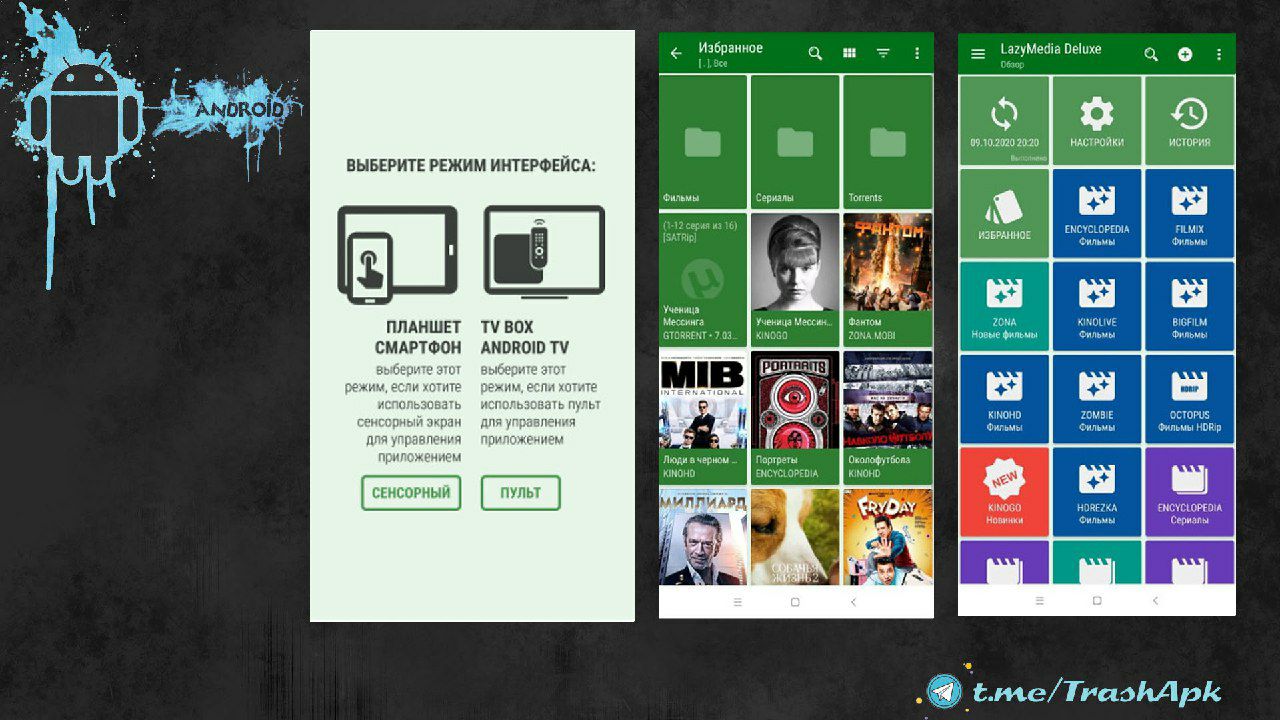The image size is (1280, 720).
Task: Open filter options in Избранное
Action: point(883,53)
